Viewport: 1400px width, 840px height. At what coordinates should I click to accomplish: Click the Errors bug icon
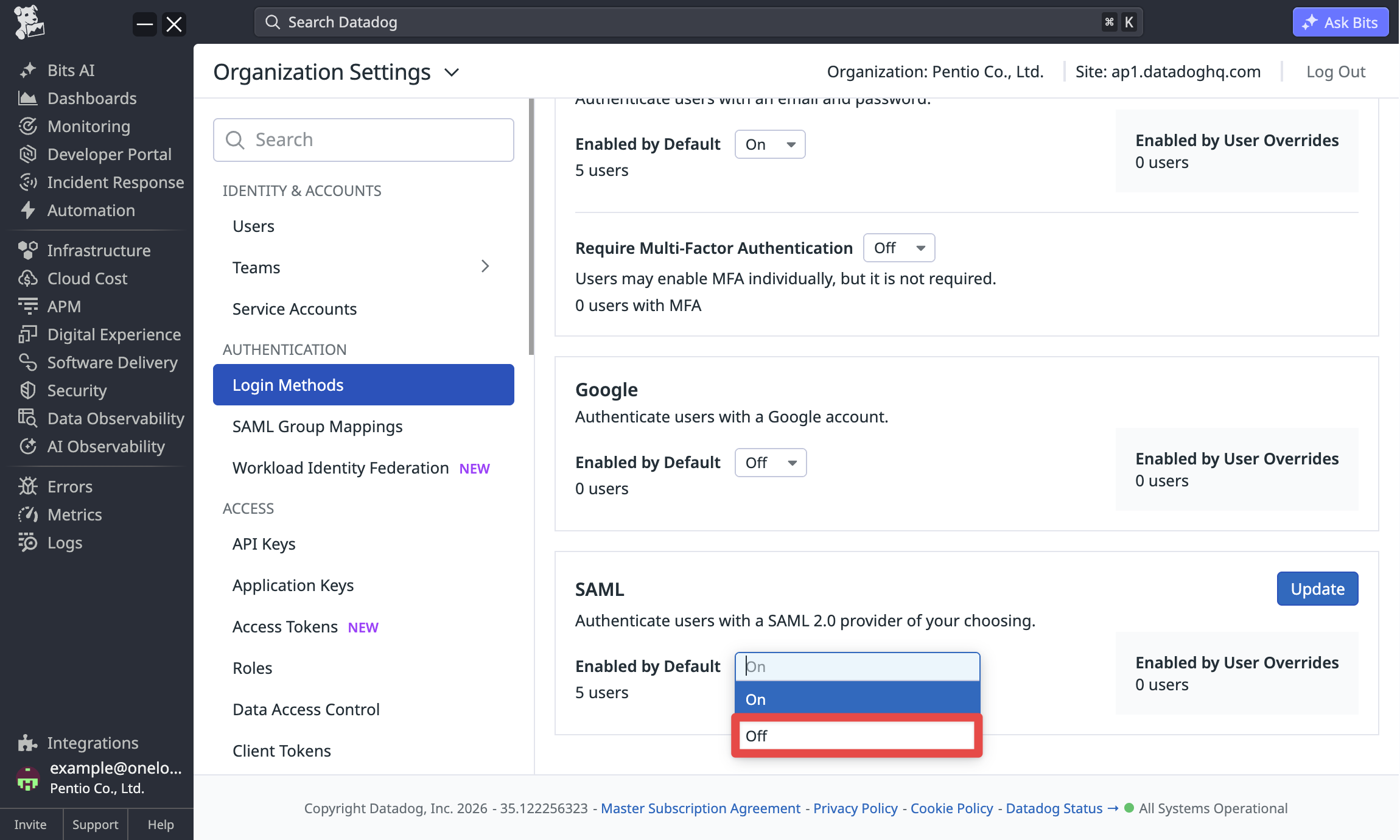(27, 486)
